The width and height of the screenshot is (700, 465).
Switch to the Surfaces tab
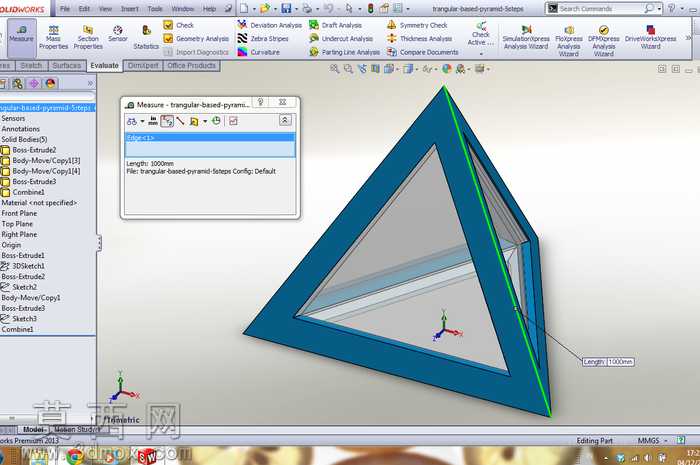pos(67,66)
